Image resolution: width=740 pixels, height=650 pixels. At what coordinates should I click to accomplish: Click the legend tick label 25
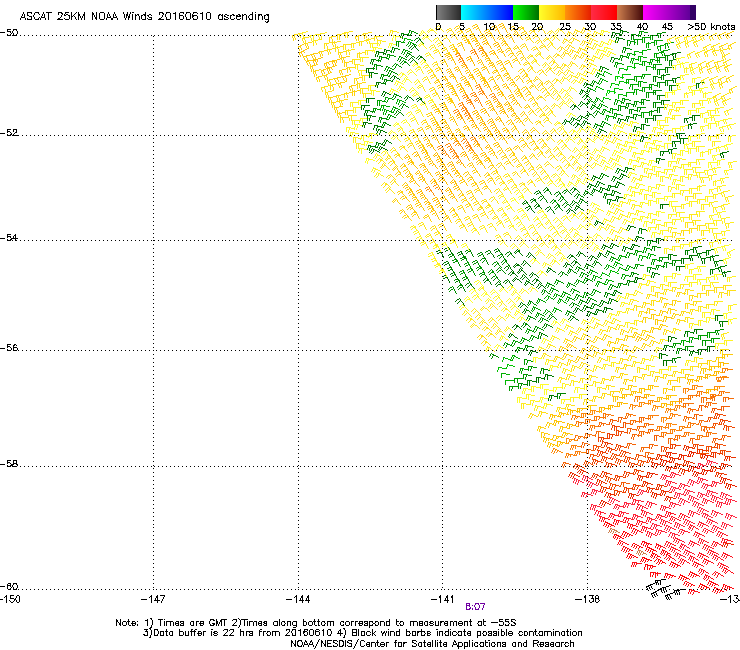point(565,27)
